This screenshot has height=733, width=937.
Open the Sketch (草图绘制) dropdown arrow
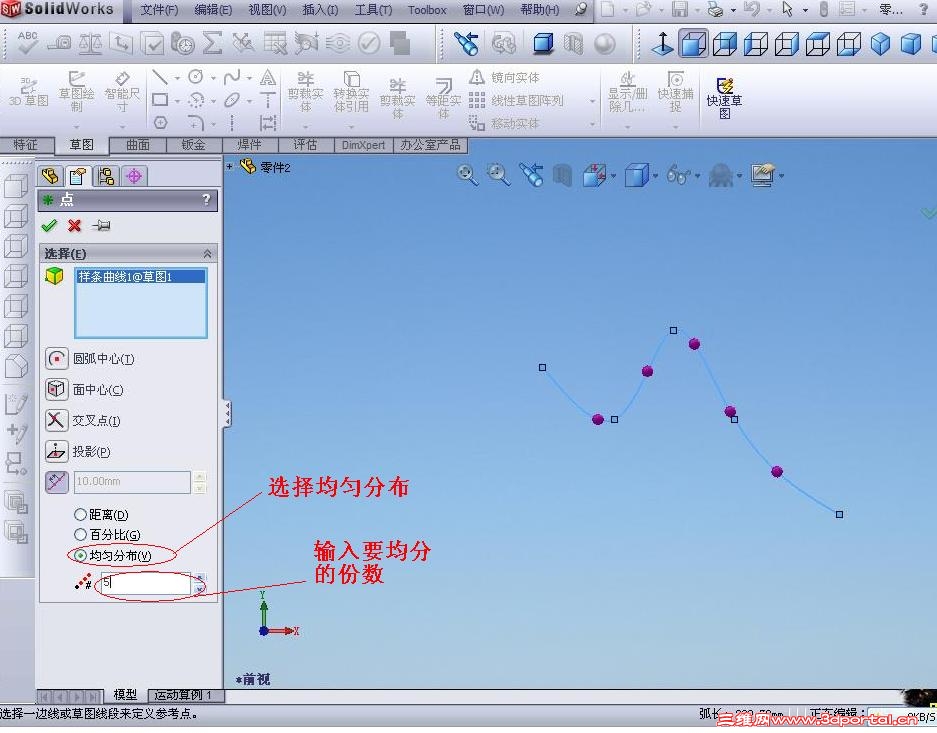tap(76, 127)
